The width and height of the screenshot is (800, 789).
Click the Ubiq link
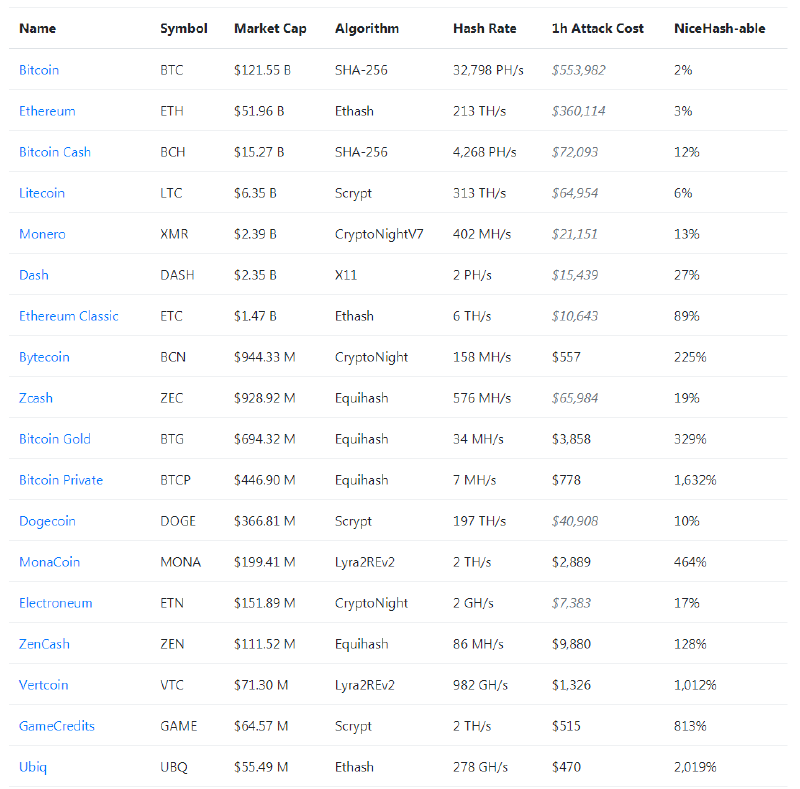tap(33, 767)
